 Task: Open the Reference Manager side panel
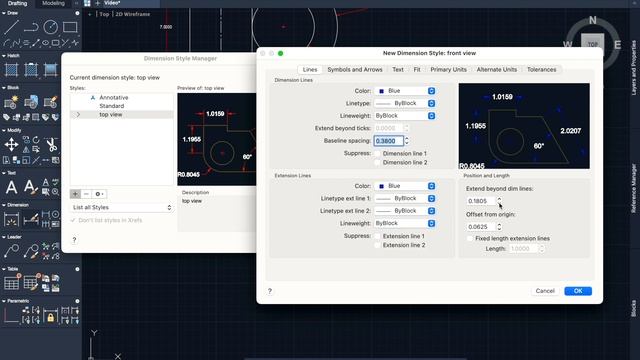[x=633, y=188]
